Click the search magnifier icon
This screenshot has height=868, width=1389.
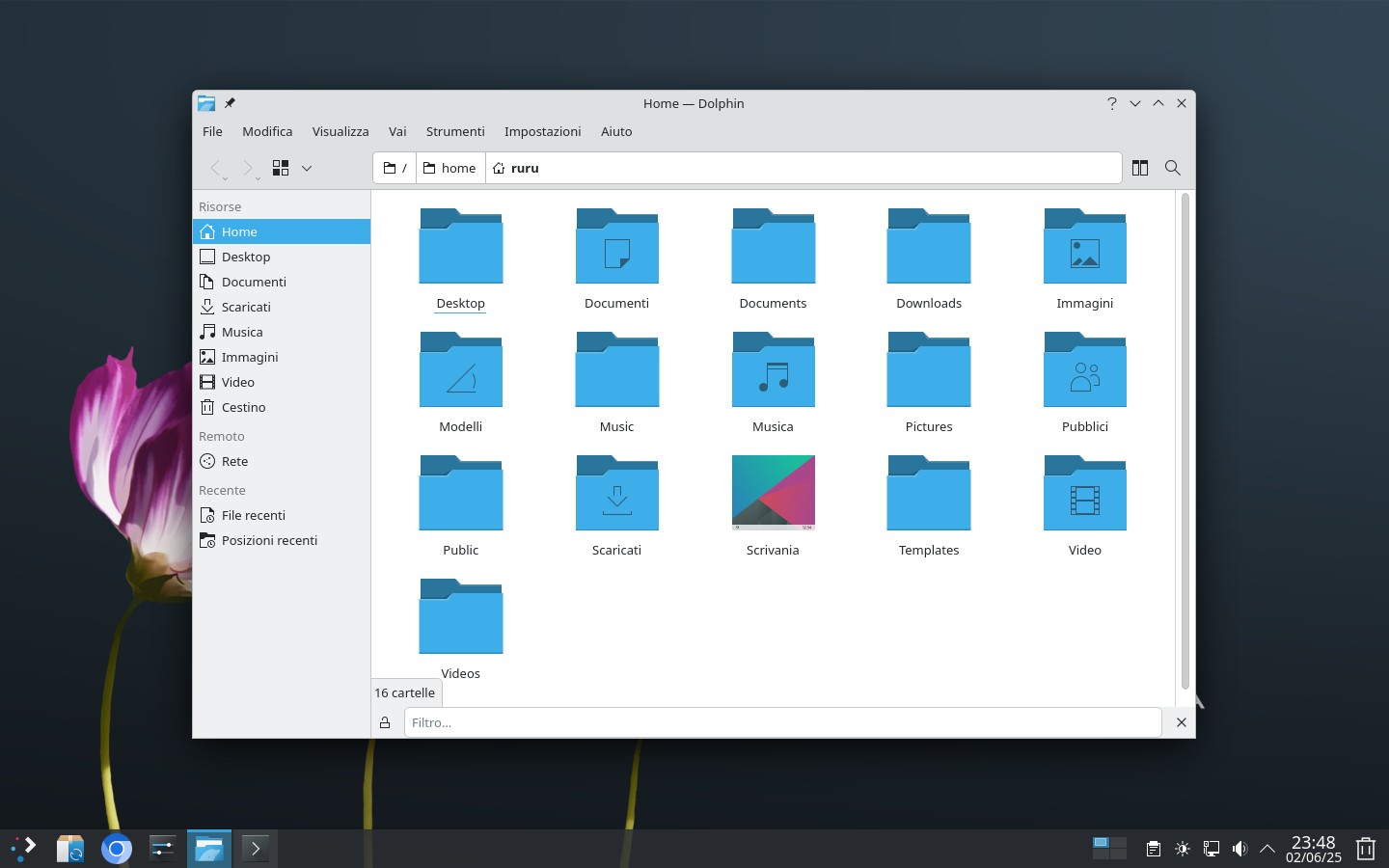(x=1173, y=168)
